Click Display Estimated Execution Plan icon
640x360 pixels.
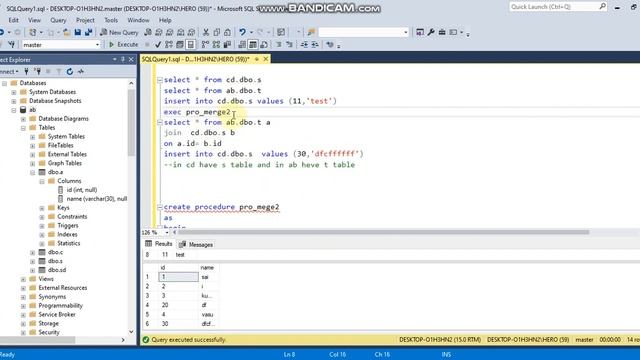point(169,44)
